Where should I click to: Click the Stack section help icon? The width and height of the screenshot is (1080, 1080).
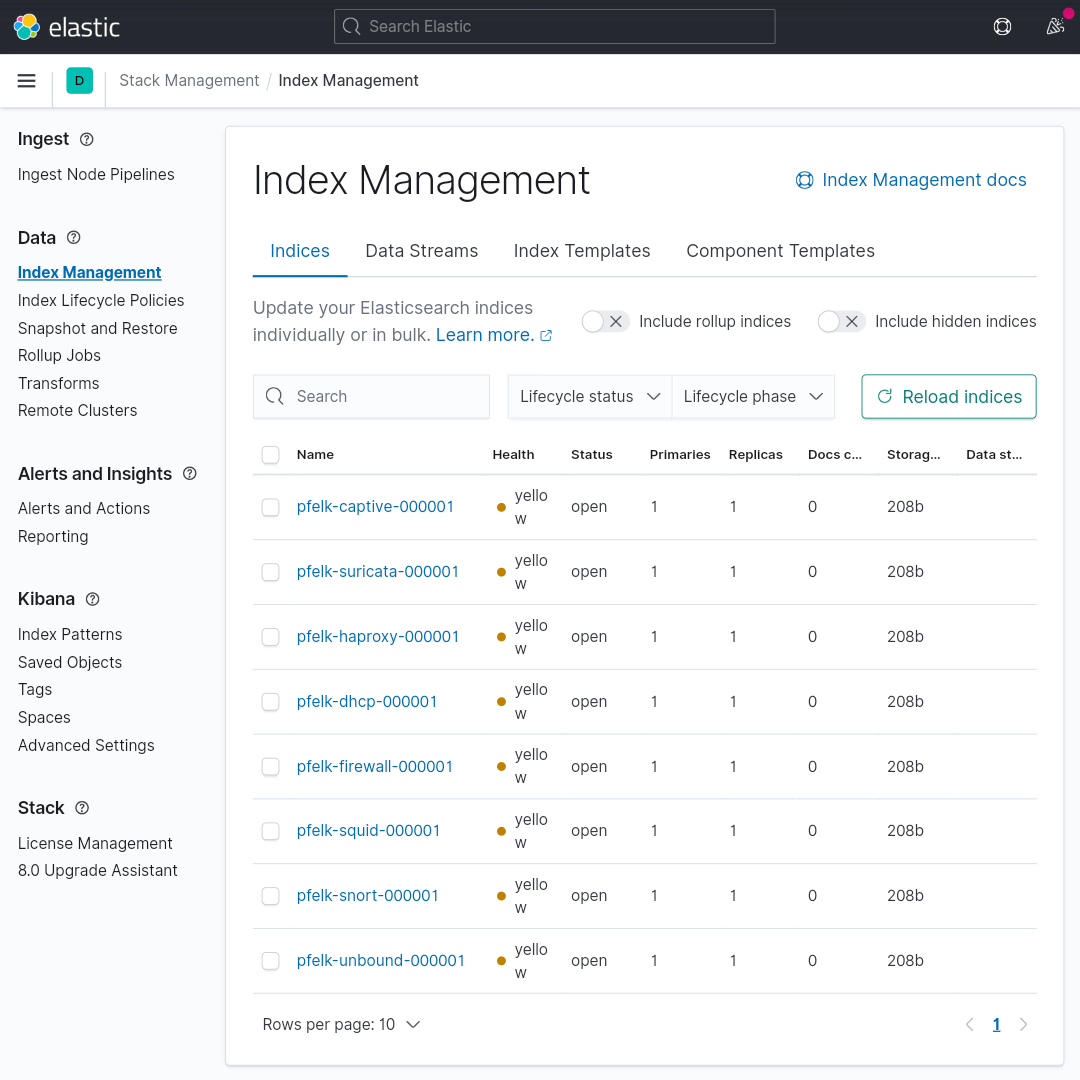(82, 808)
